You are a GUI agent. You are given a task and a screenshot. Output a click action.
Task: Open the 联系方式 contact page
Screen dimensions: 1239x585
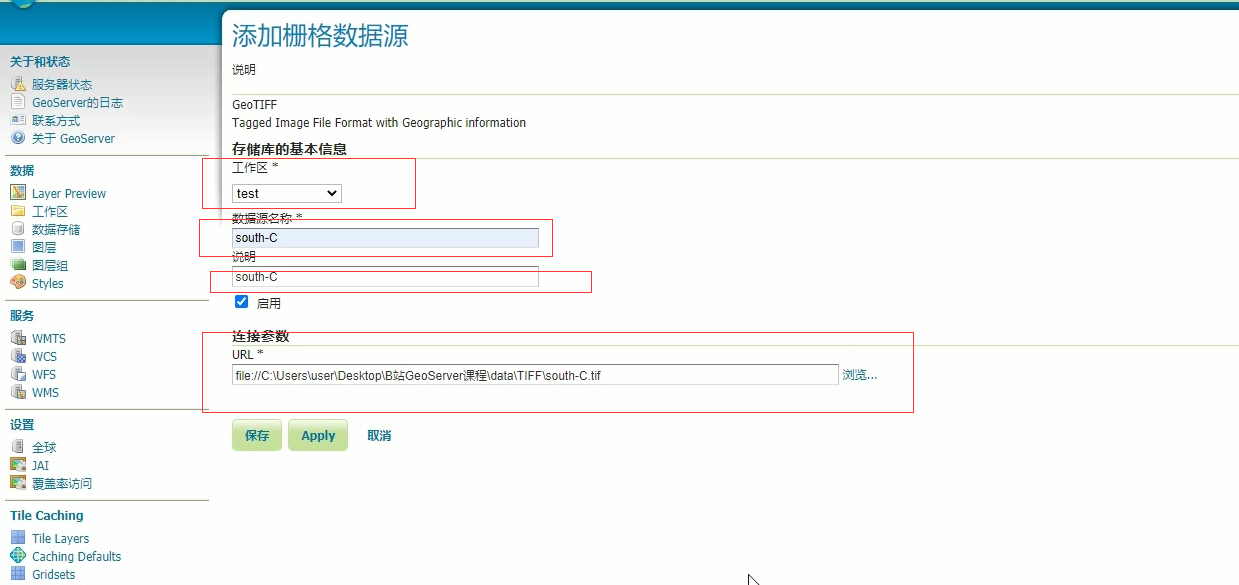coord(56,121)
